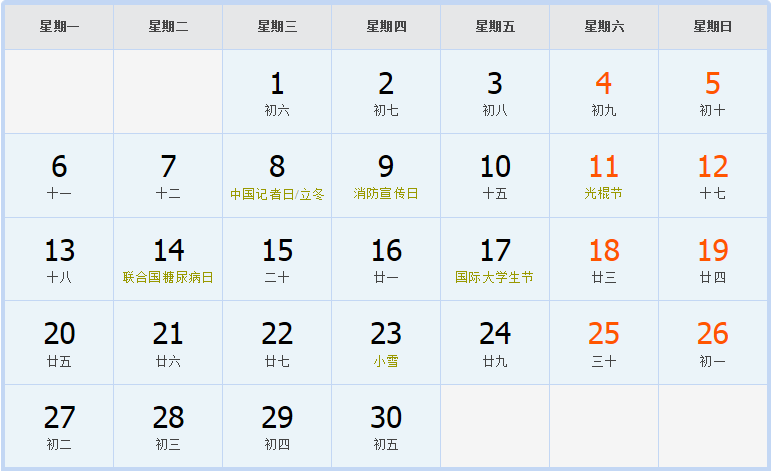Select date 6 labeled 十一
This screenshot has height=472, width=772.
click(59, 176)
